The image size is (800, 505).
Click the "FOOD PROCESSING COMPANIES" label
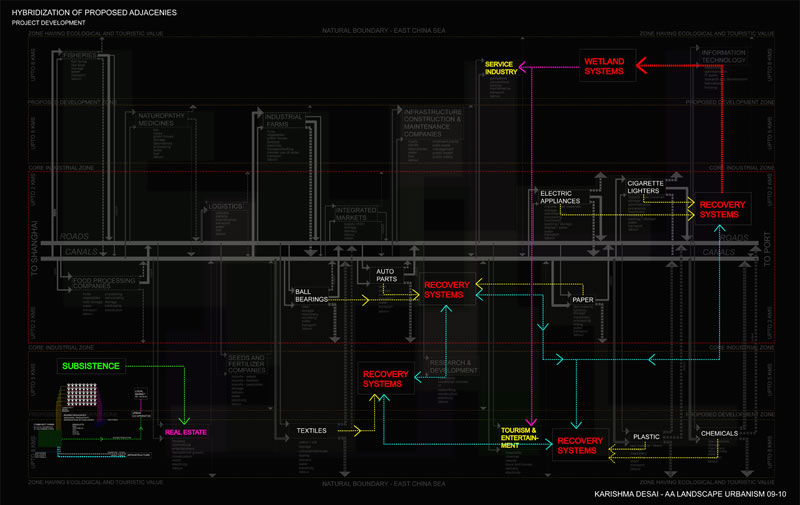point(104,283)
